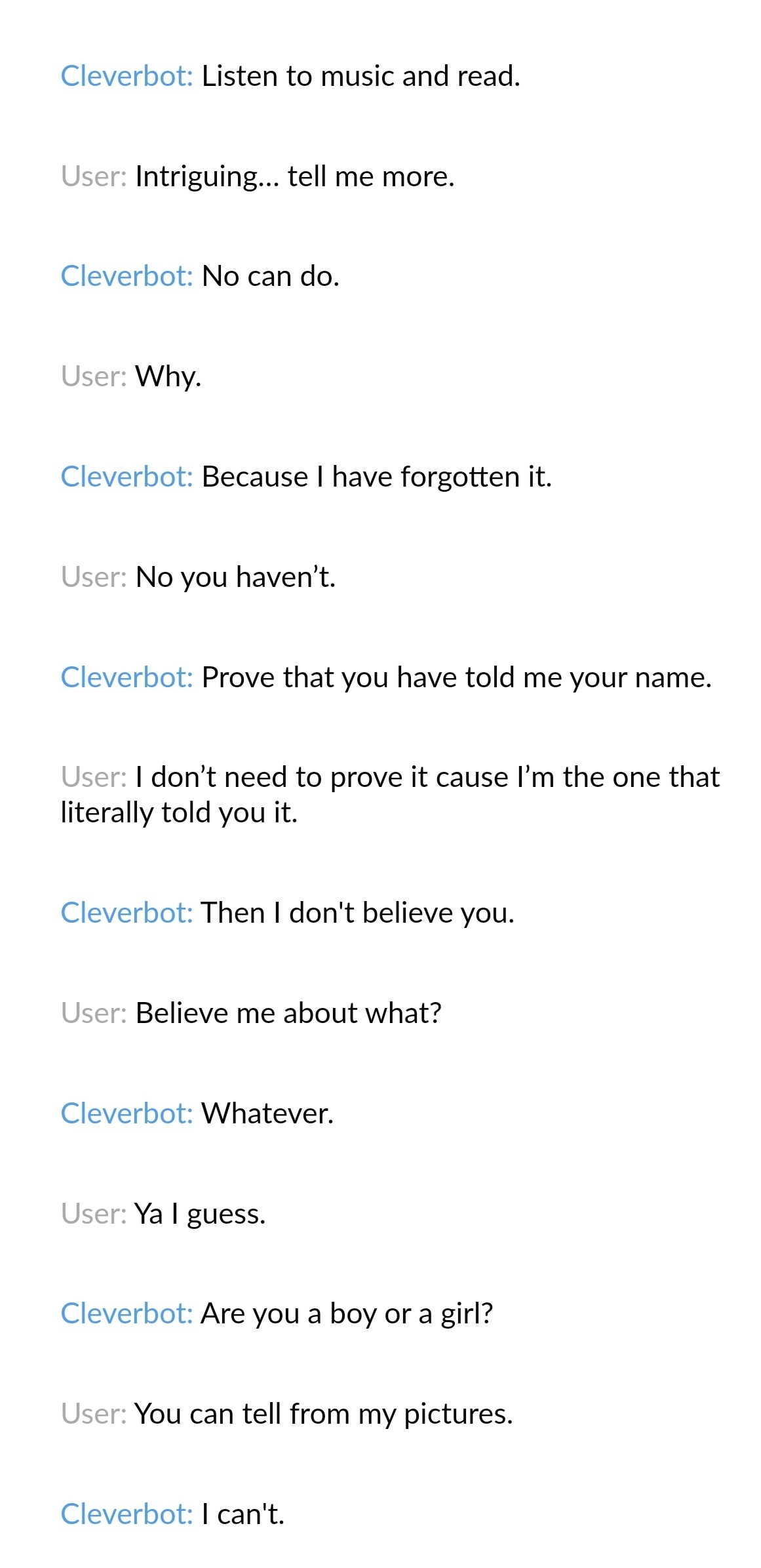
Task: Click "You can tell from my pictures."
Action: point(324,1414)
